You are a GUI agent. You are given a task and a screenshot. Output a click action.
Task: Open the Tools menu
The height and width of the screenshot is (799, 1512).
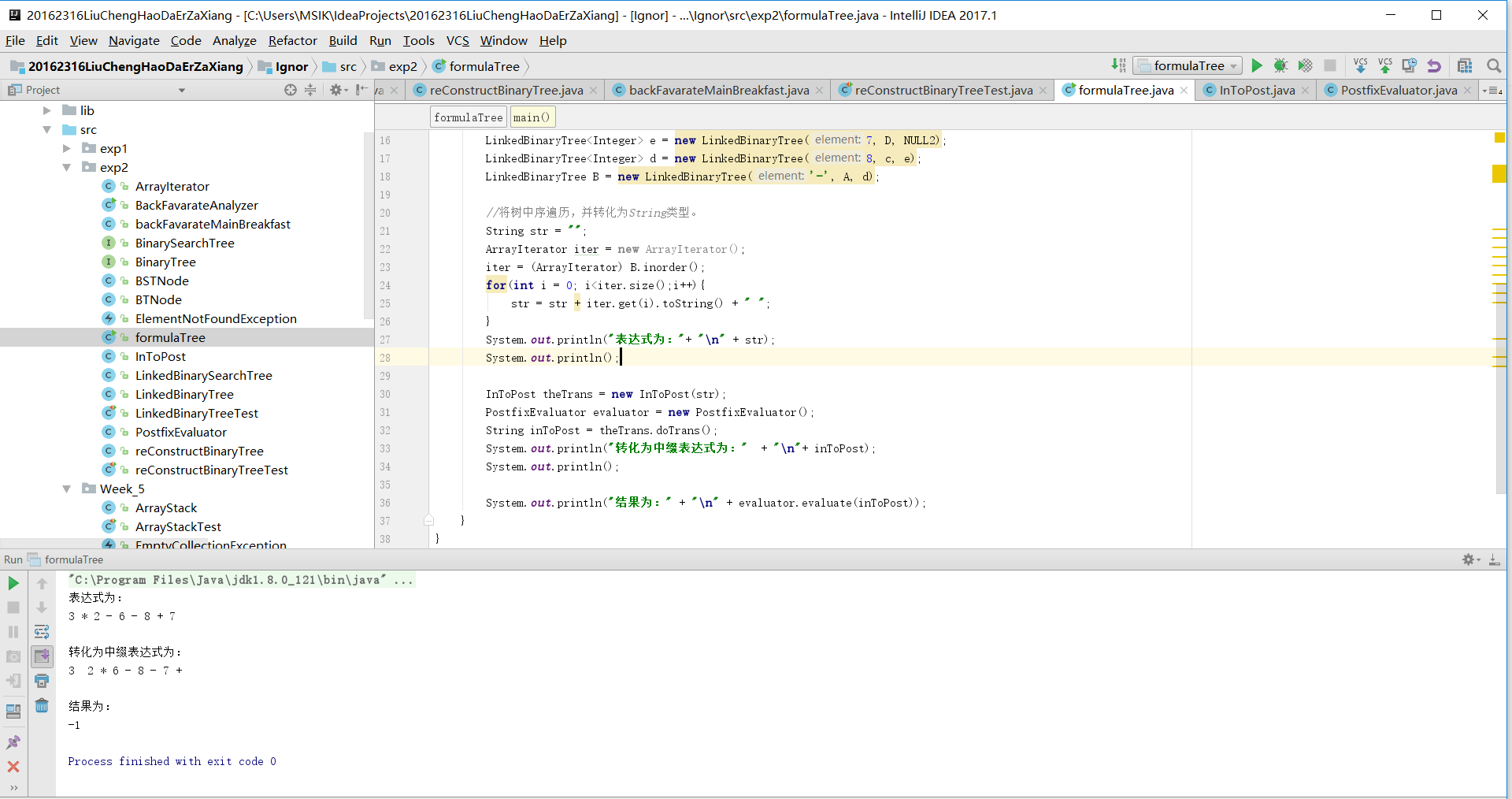[x=418, y=40]
